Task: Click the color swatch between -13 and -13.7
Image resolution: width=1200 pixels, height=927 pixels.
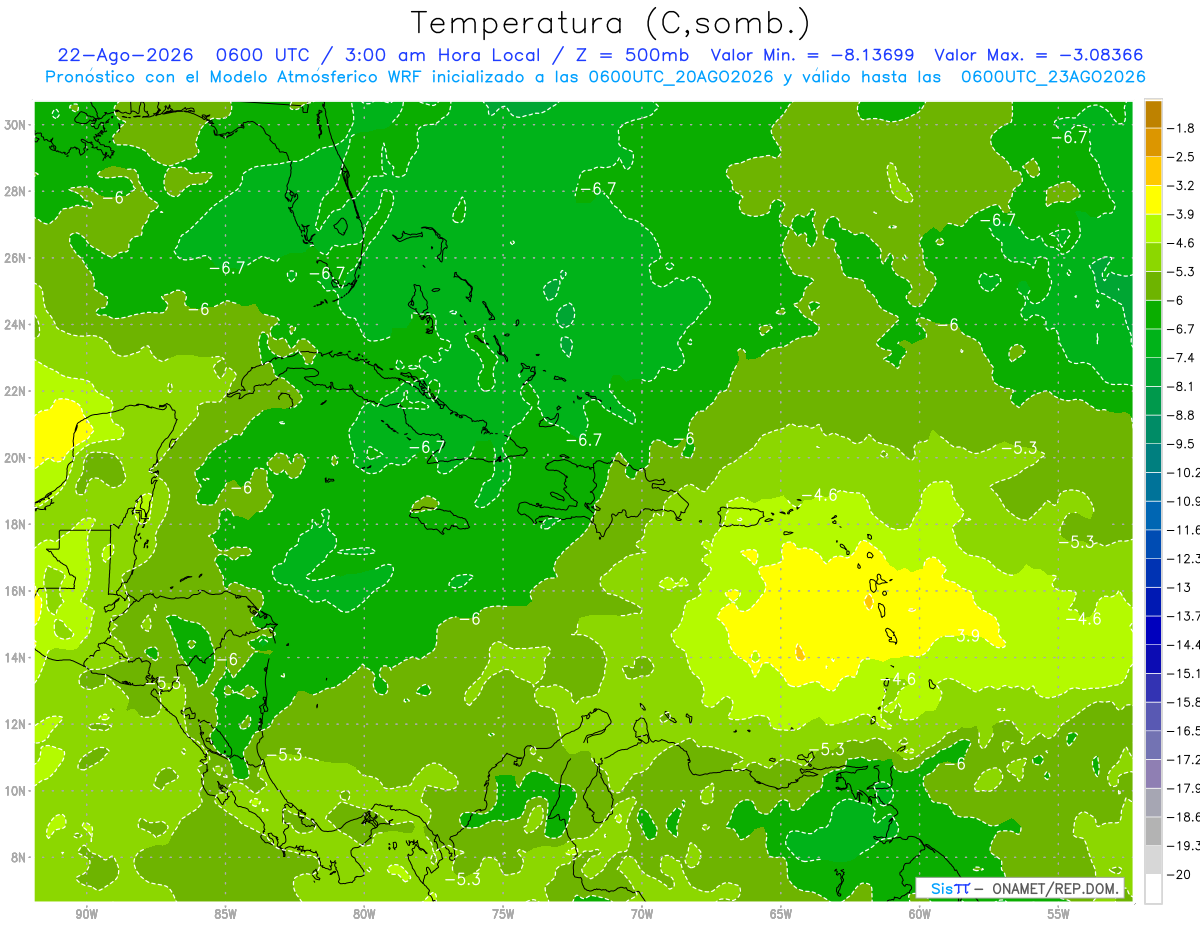Action: coord(1153,601)
